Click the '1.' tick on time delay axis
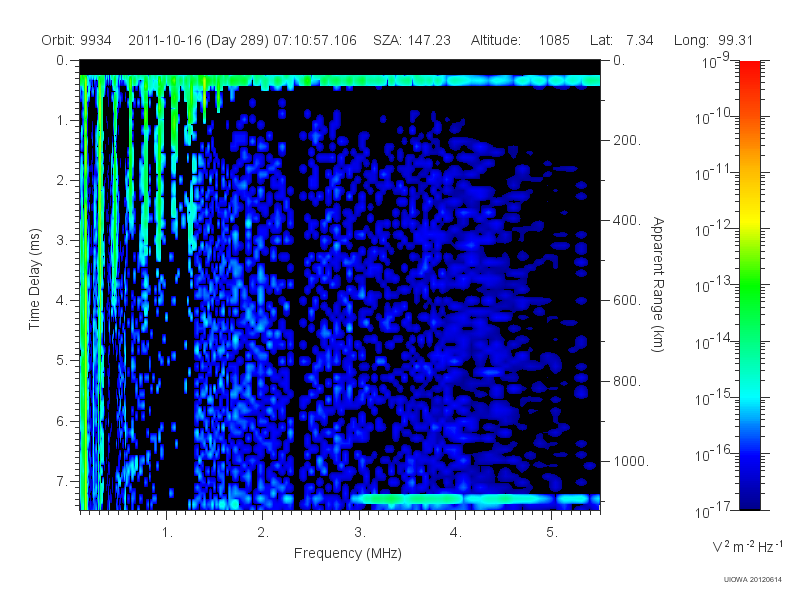The image size is (800, 600). coord(62,120)
